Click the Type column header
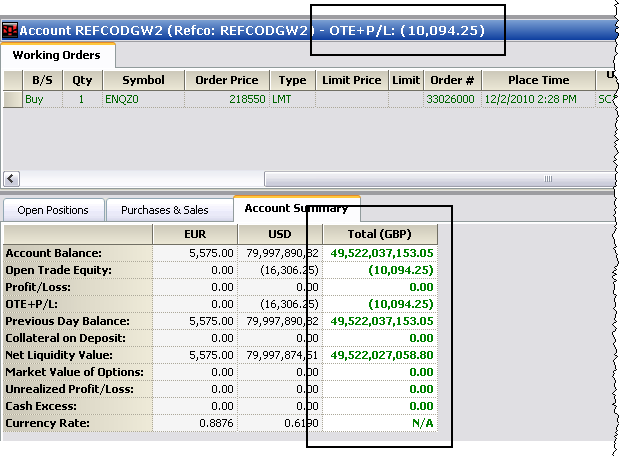This screenshot has width=619, height=456. 292,80
